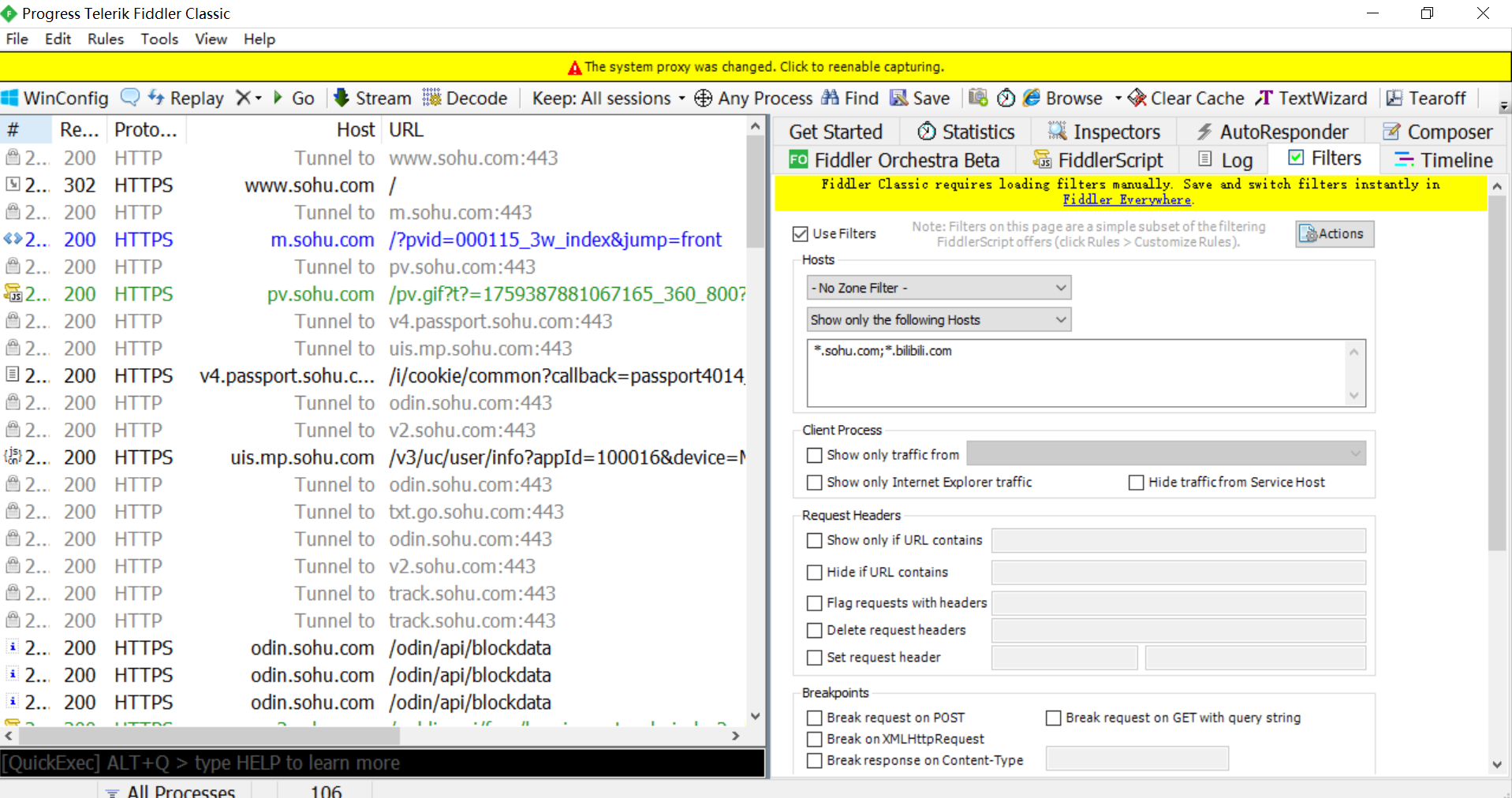1512x798 pixels.
Task: Click the timer clock icon
Action: (x=1006, y=98)
